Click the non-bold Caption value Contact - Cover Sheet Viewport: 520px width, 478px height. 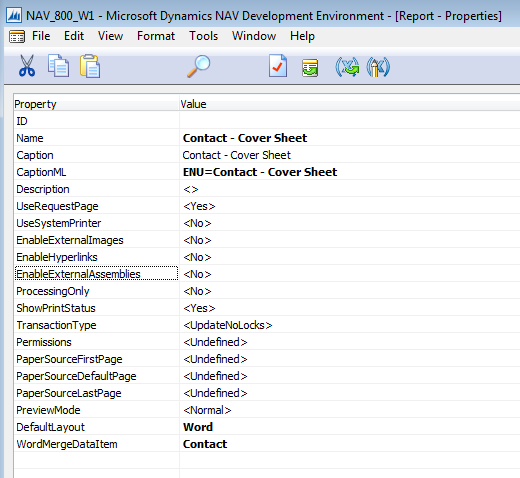tap(237, 155)
